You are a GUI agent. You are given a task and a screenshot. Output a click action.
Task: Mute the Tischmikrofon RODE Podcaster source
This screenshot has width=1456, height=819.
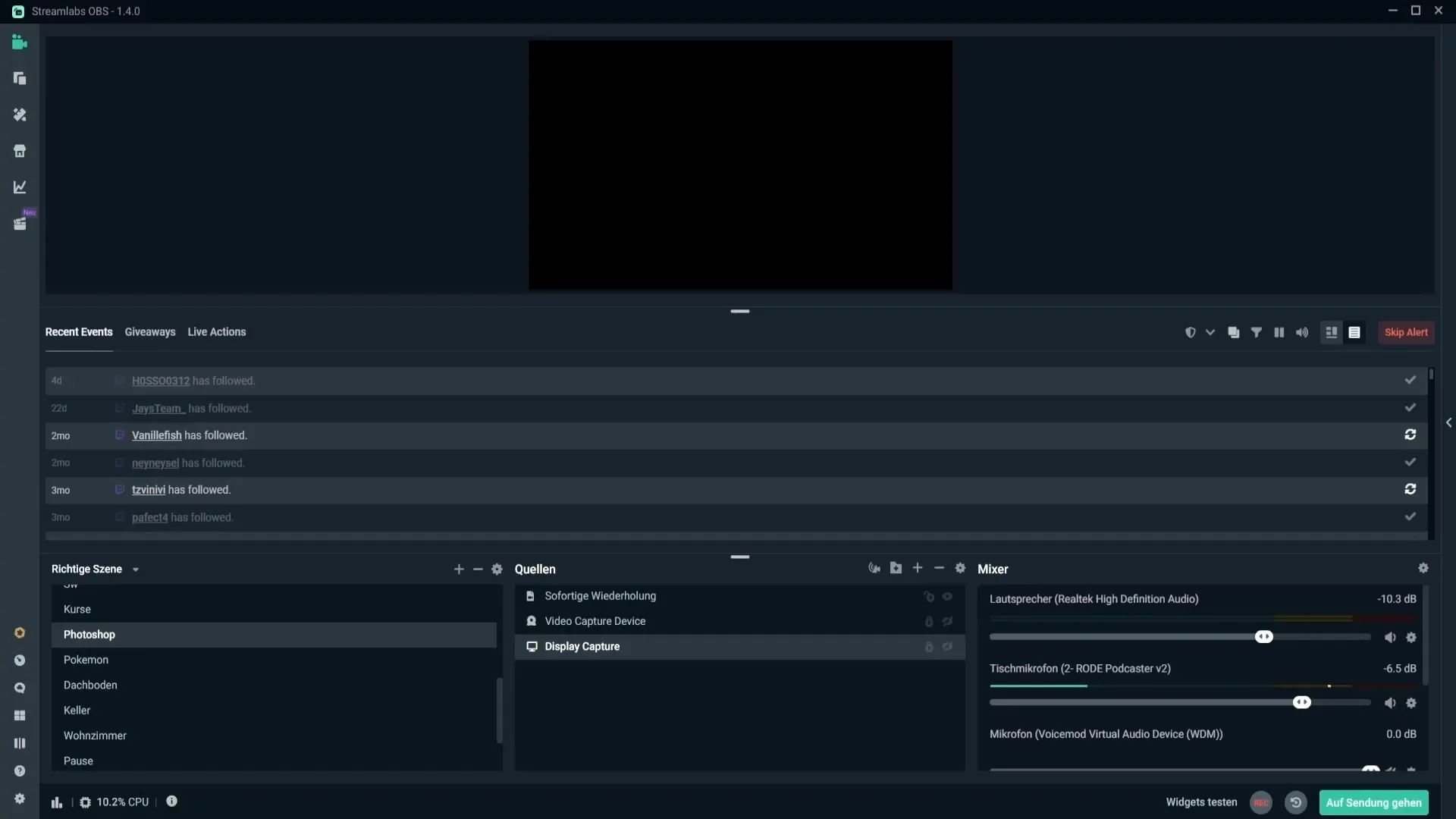[1390, 704]
